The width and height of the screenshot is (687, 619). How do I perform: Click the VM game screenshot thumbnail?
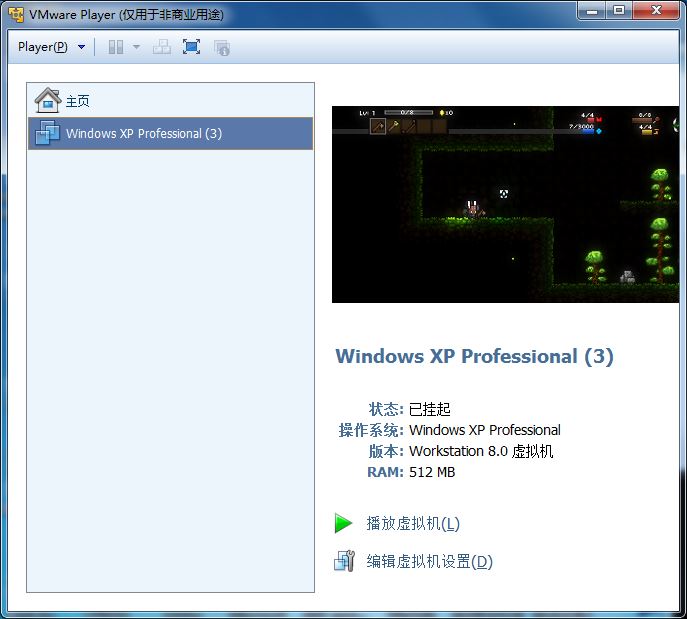(505, 204)
